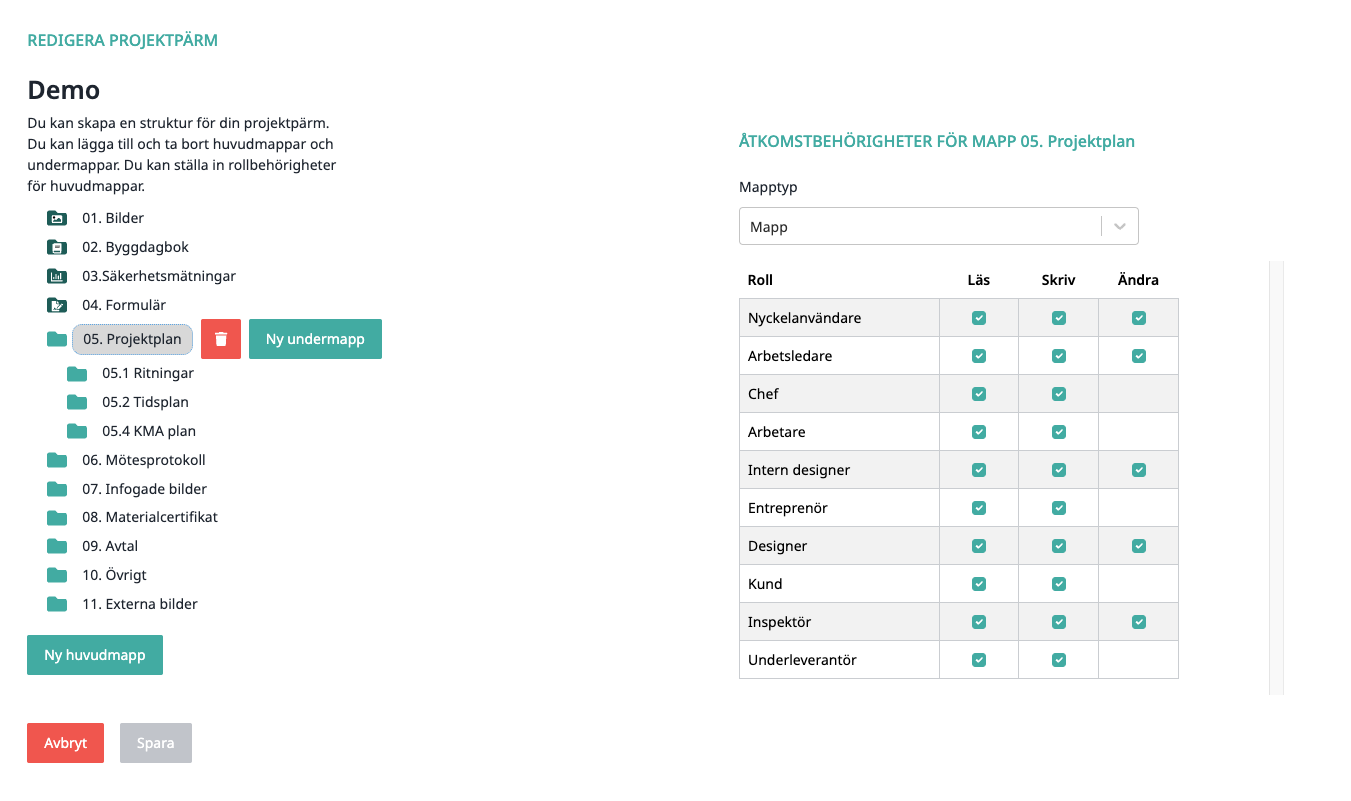Select the 09. Avtal folder
Viewport: 1351px width, 801px height.
[x=110, y=546]
